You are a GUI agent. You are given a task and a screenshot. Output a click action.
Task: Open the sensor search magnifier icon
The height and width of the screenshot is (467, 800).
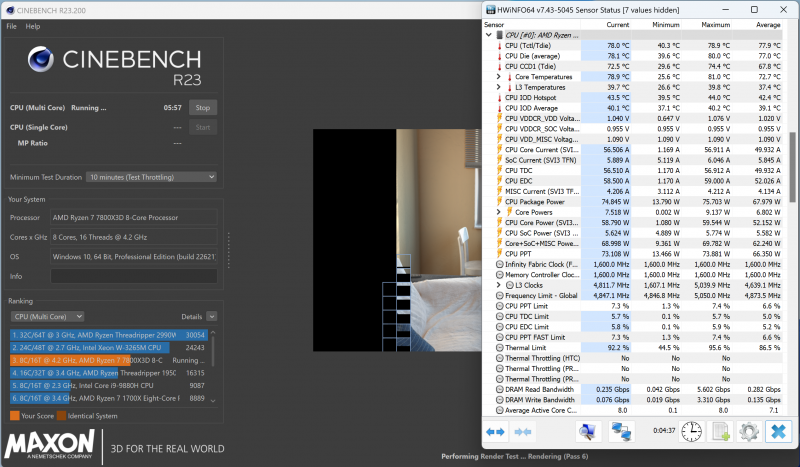click(589, 431)
